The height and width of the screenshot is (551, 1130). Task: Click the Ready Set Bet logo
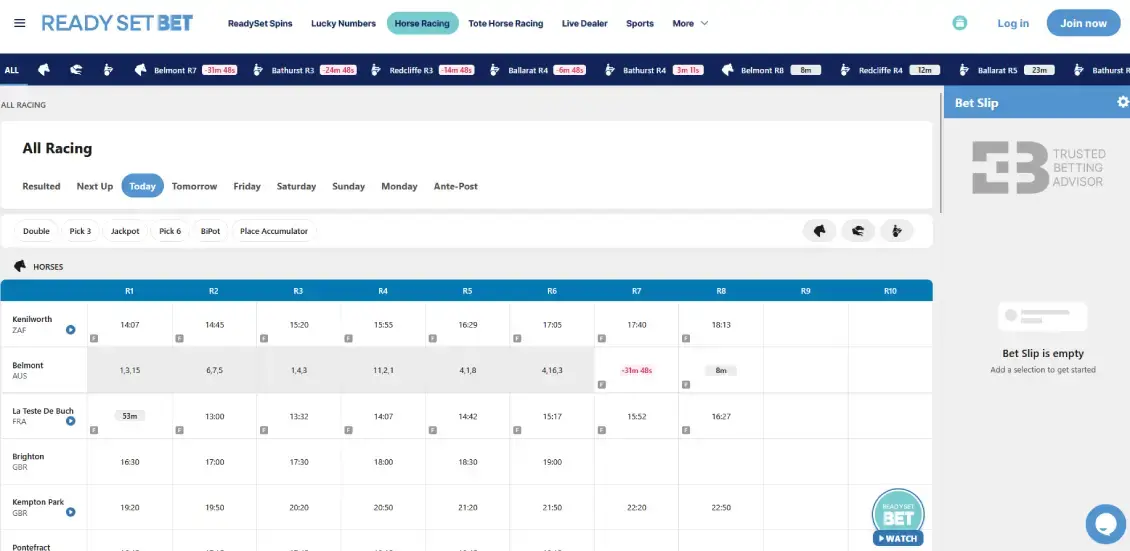117,23
